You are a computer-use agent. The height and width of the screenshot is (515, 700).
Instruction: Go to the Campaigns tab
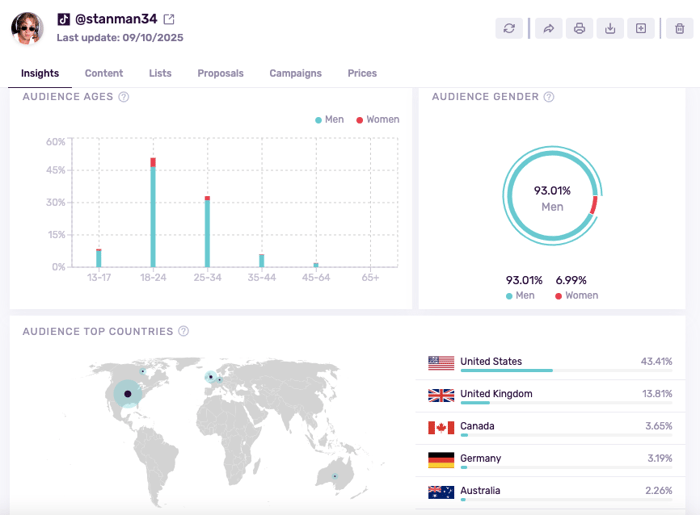(295, 73)
